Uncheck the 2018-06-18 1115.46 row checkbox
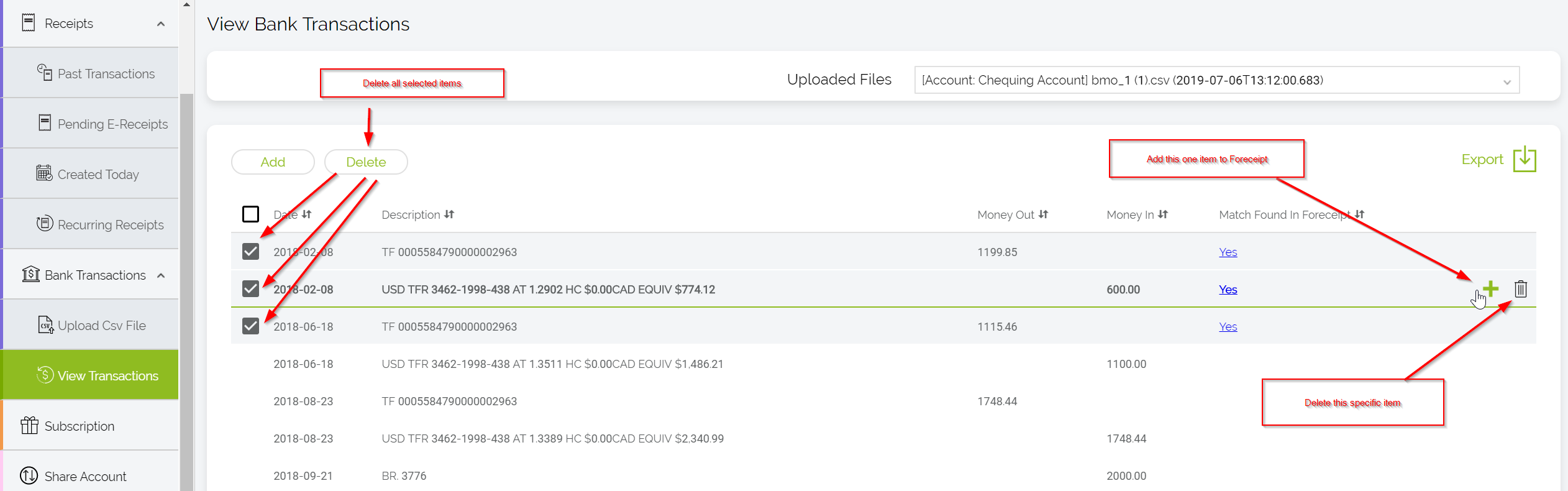 (x=250, y=326)
